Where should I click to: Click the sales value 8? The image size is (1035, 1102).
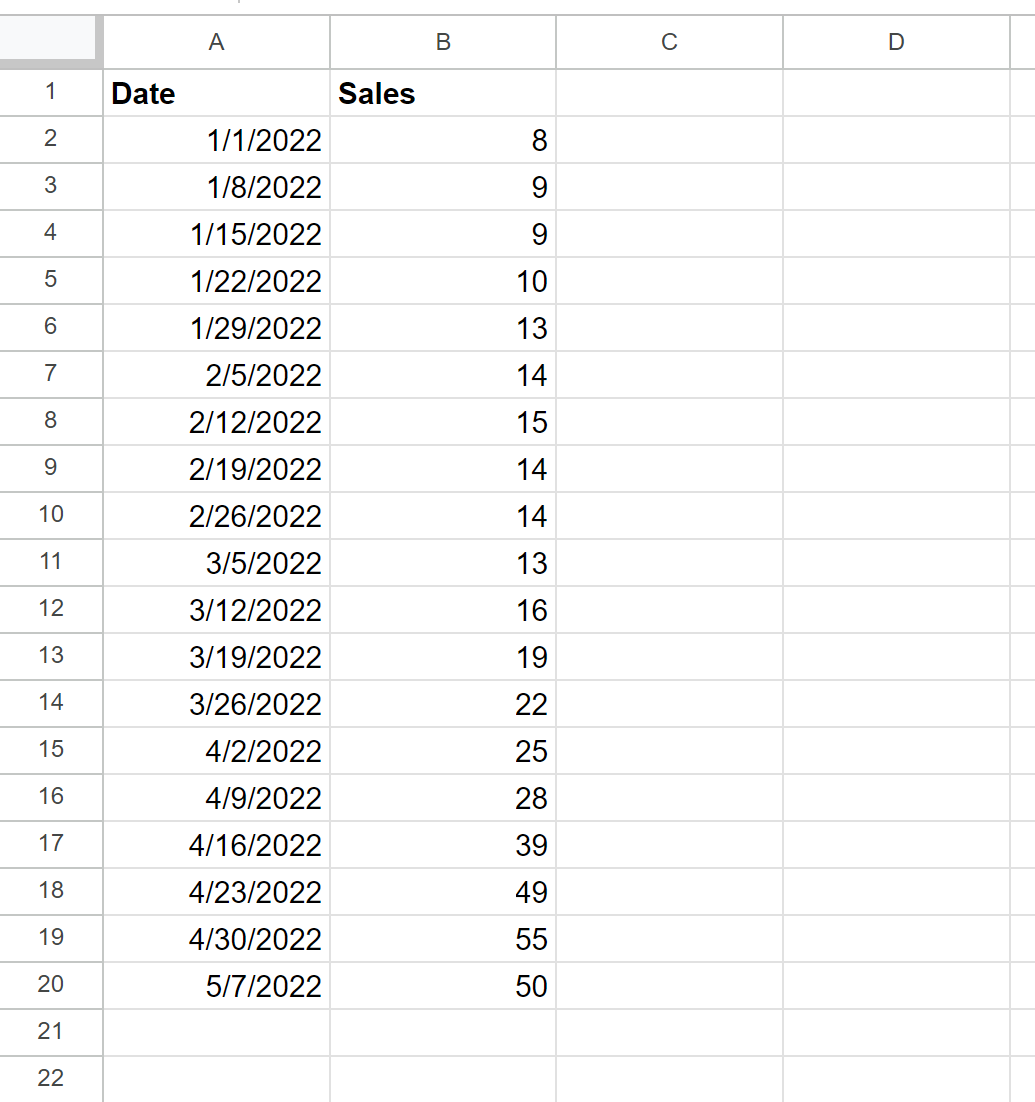(443, 140)
